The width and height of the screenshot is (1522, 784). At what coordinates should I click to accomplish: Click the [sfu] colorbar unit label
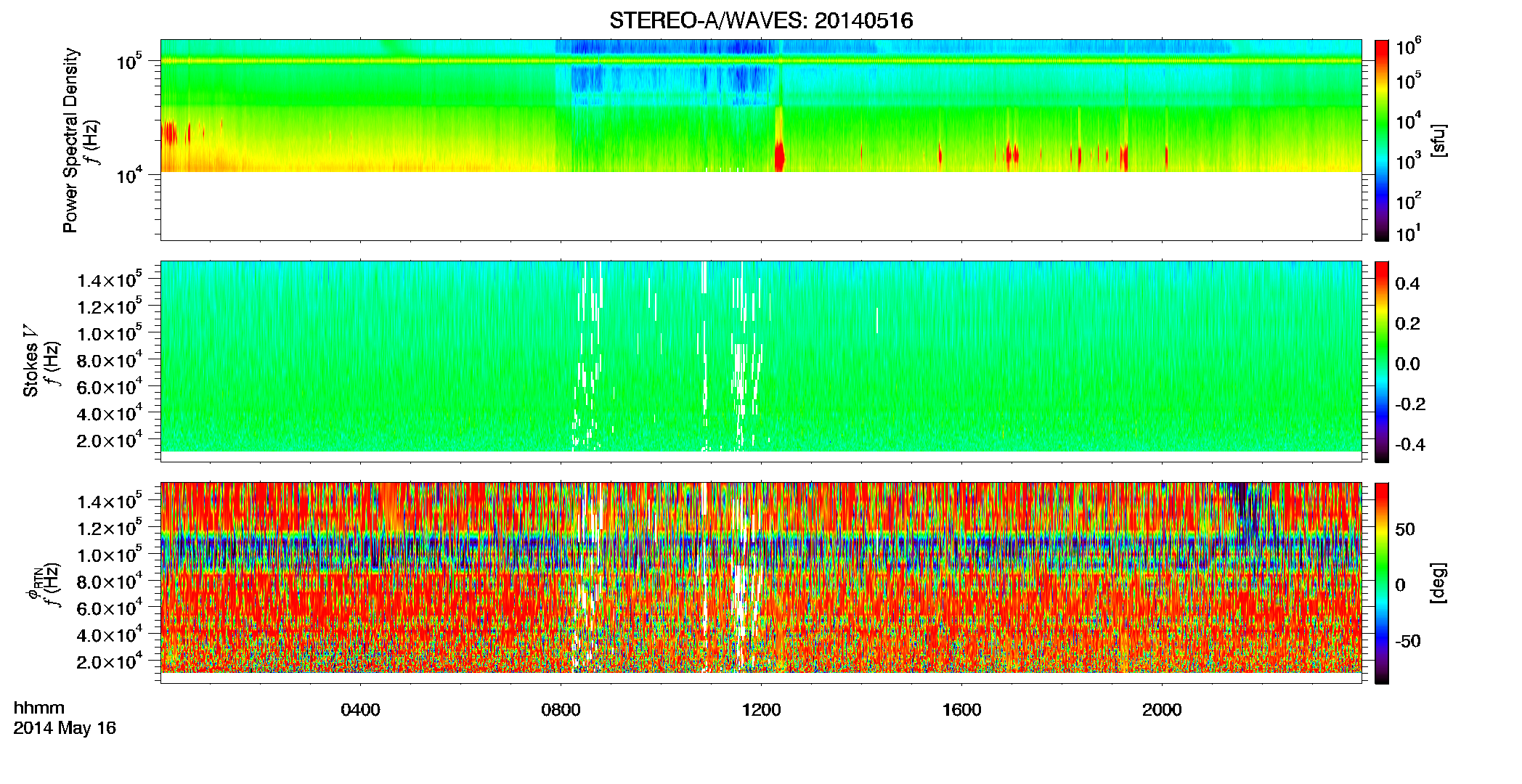pos(1439,140)
